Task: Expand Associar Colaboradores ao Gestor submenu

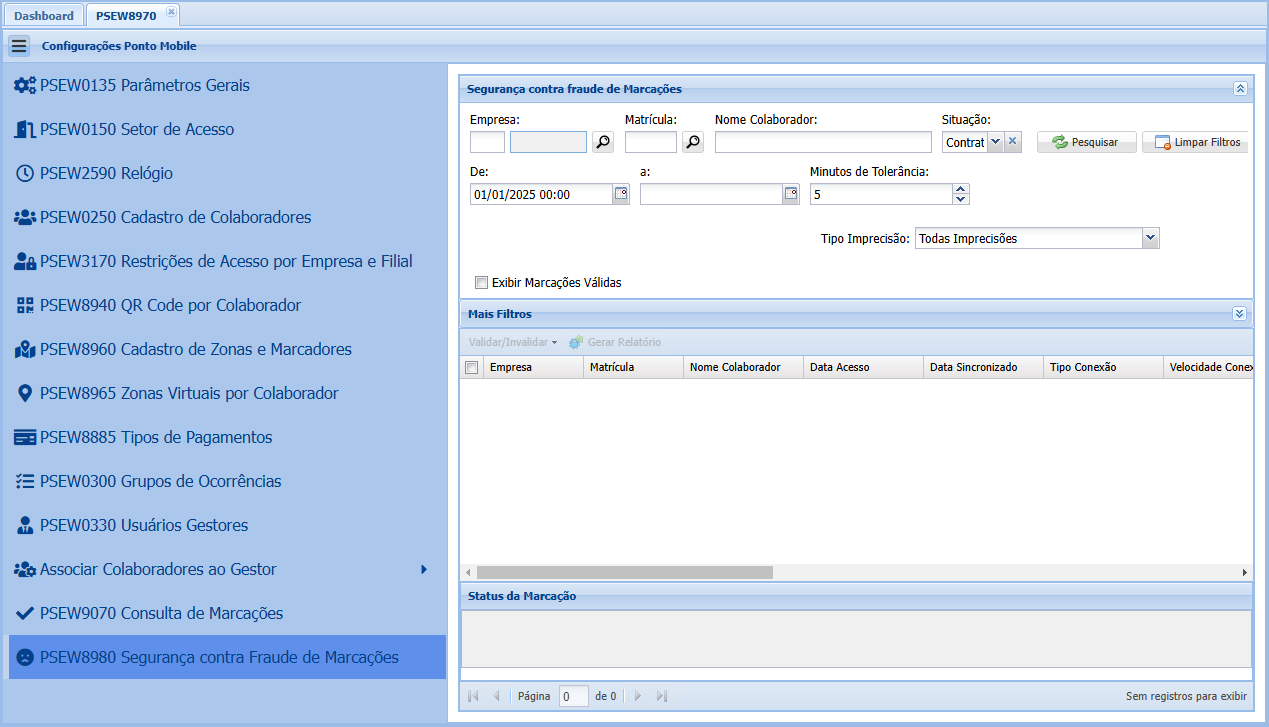Action: click(424, 570)
